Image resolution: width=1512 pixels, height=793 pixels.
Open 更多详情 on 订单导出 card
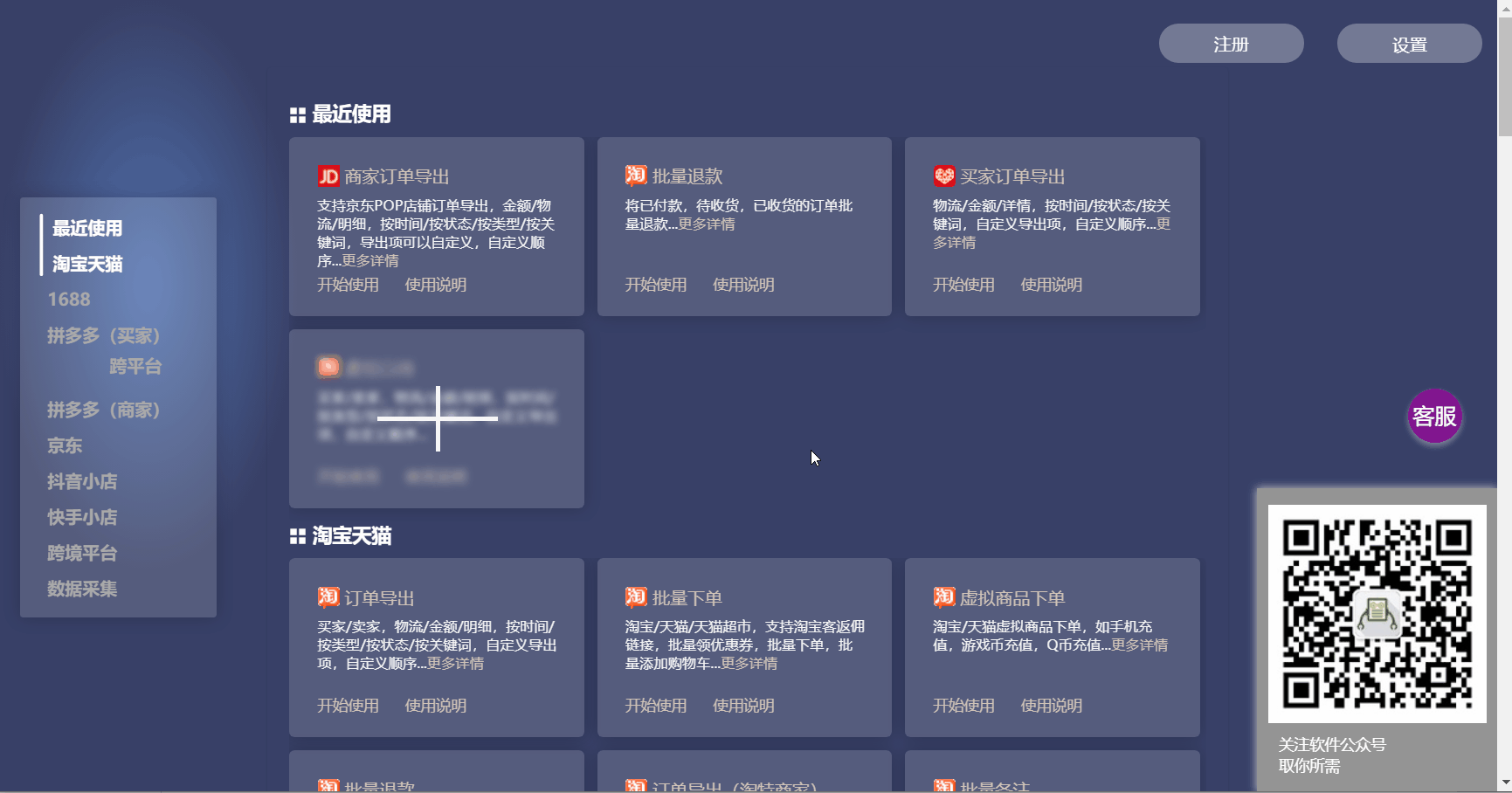click(x=455, y=663)
